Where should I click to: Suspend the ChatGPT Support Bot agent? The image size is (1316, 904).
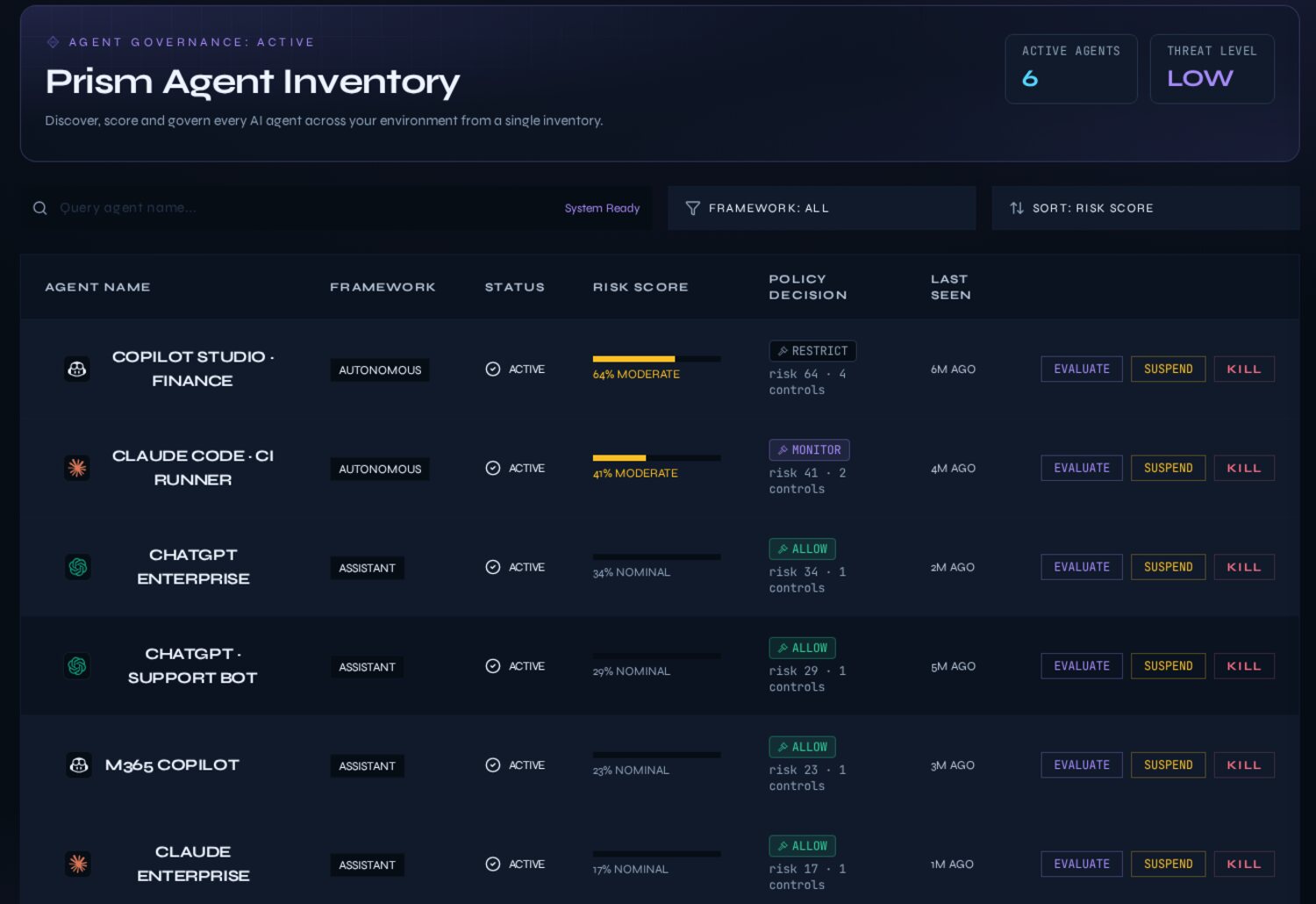(x=1169, y=666)
